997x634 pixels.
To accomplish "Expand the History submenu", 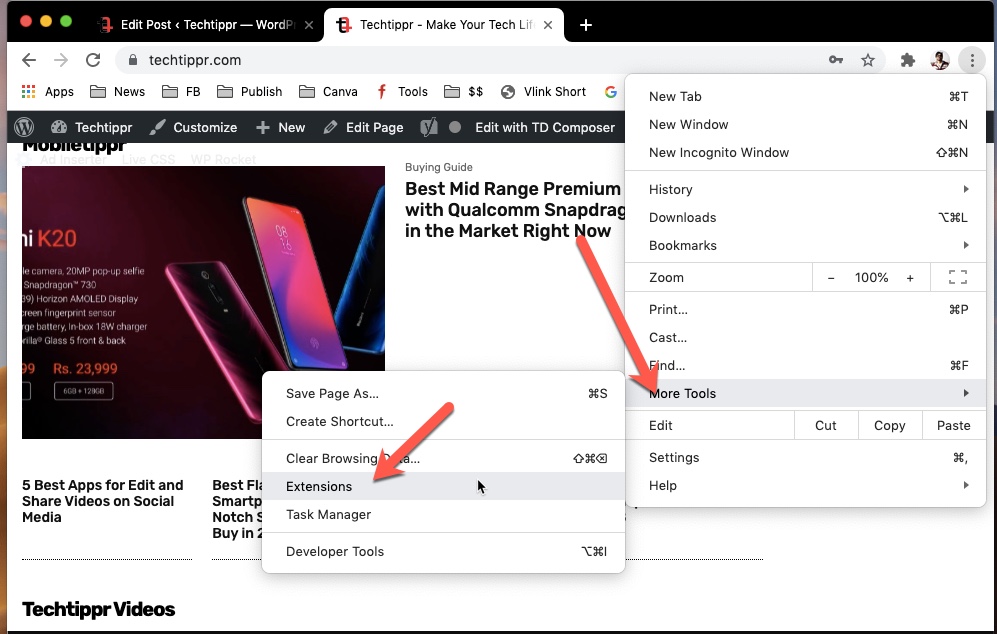I will click(805, 190).
